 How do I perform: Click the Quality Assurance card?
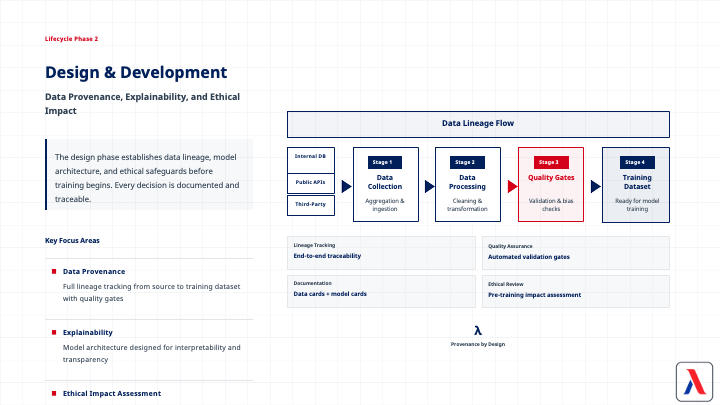[x=575, y=252]
